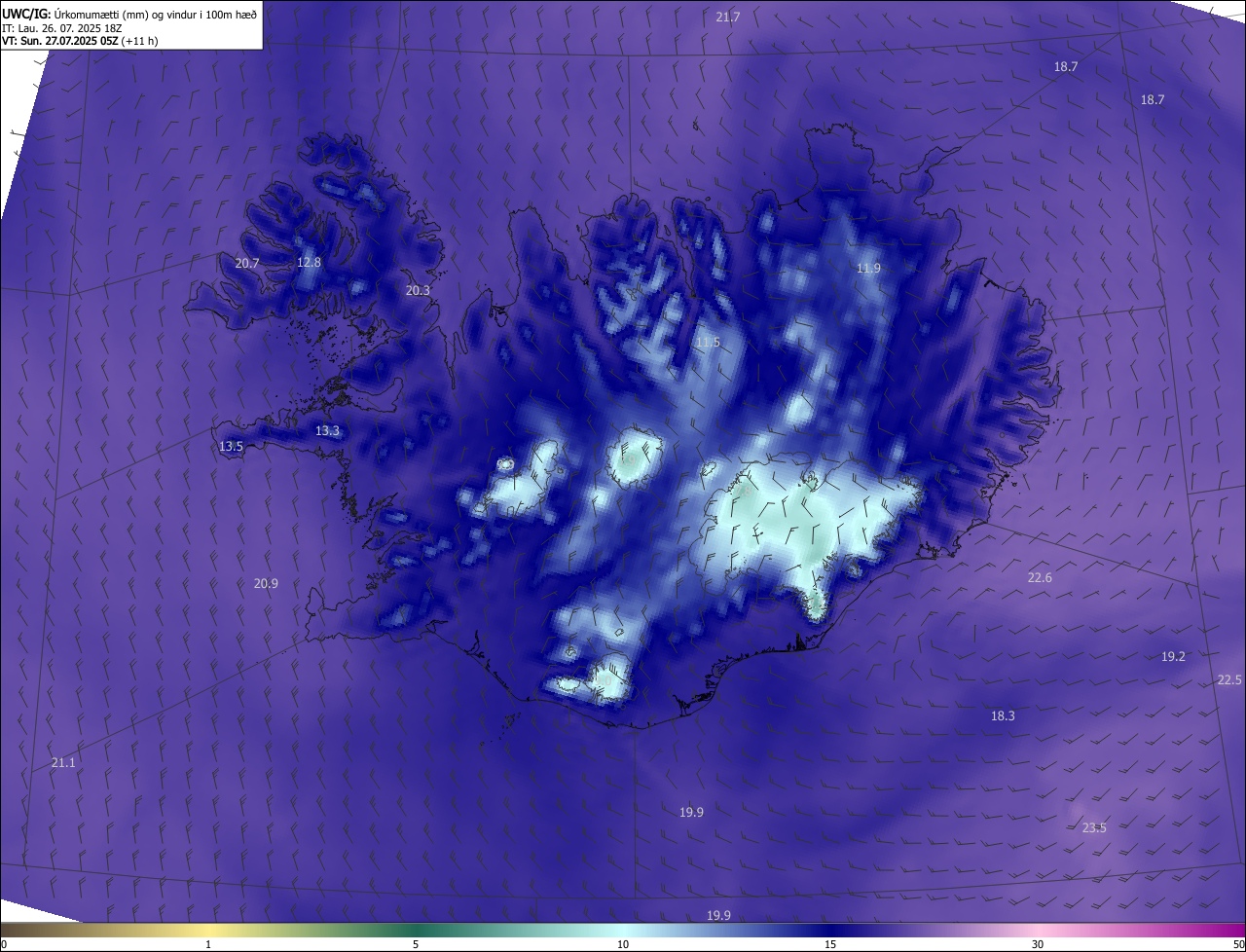Click the 18.3 value label
The height and width of the screenshot is (952, 1246).
[1003, 716]
